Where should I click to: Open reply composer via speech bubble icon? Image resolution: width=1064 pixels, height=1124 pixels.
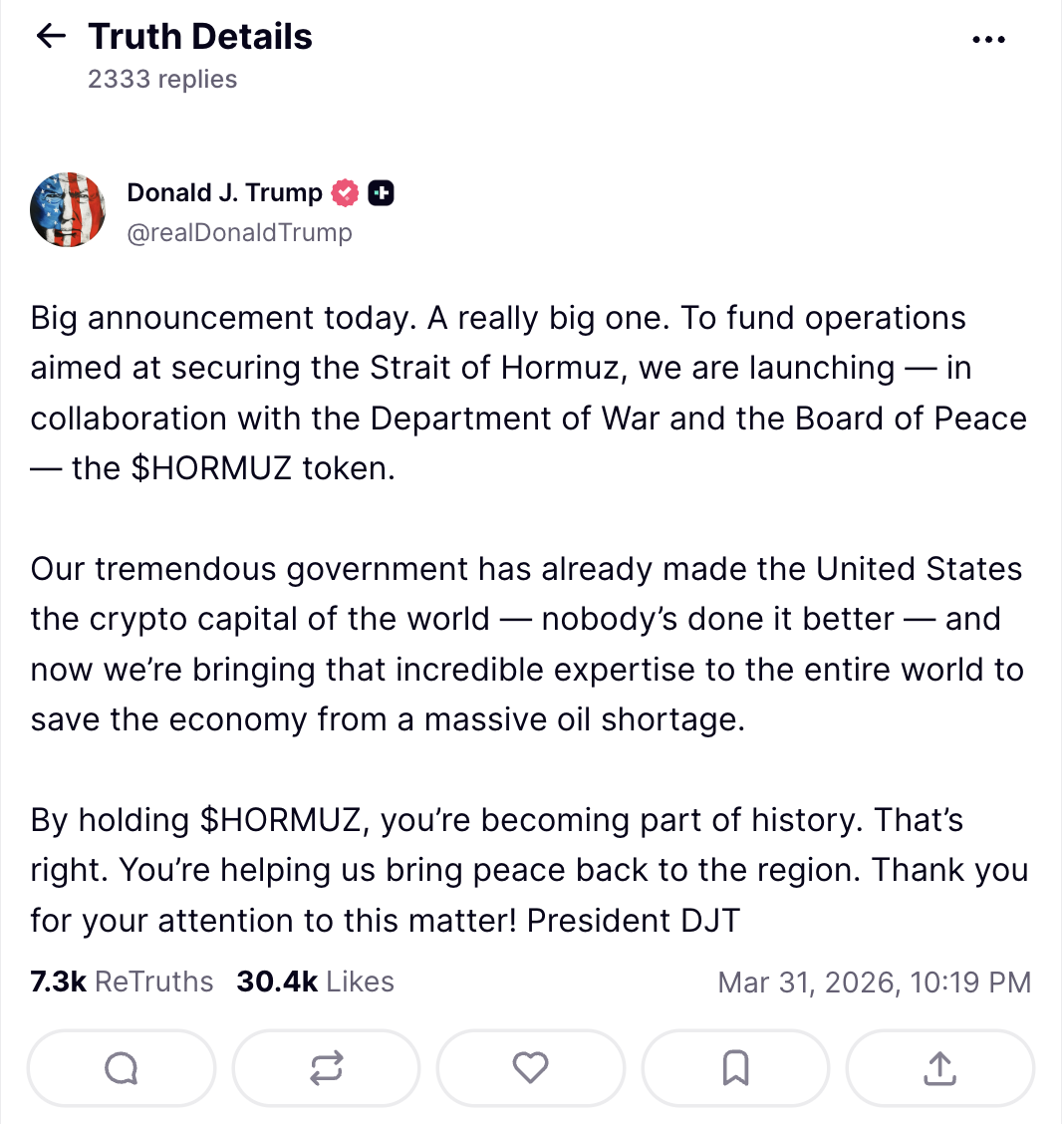(x=121, y=1067)
